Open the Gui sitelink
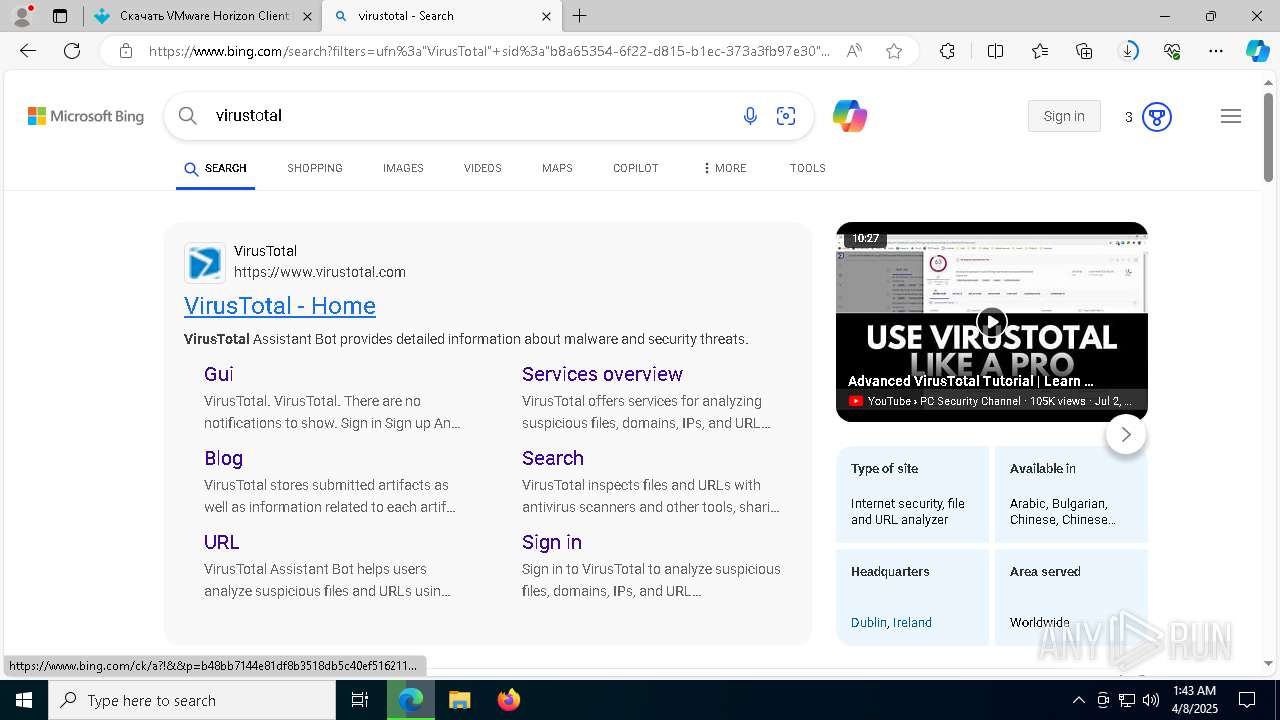The height and width of the screenshot is (720, 1280). (x=219, y=374)
